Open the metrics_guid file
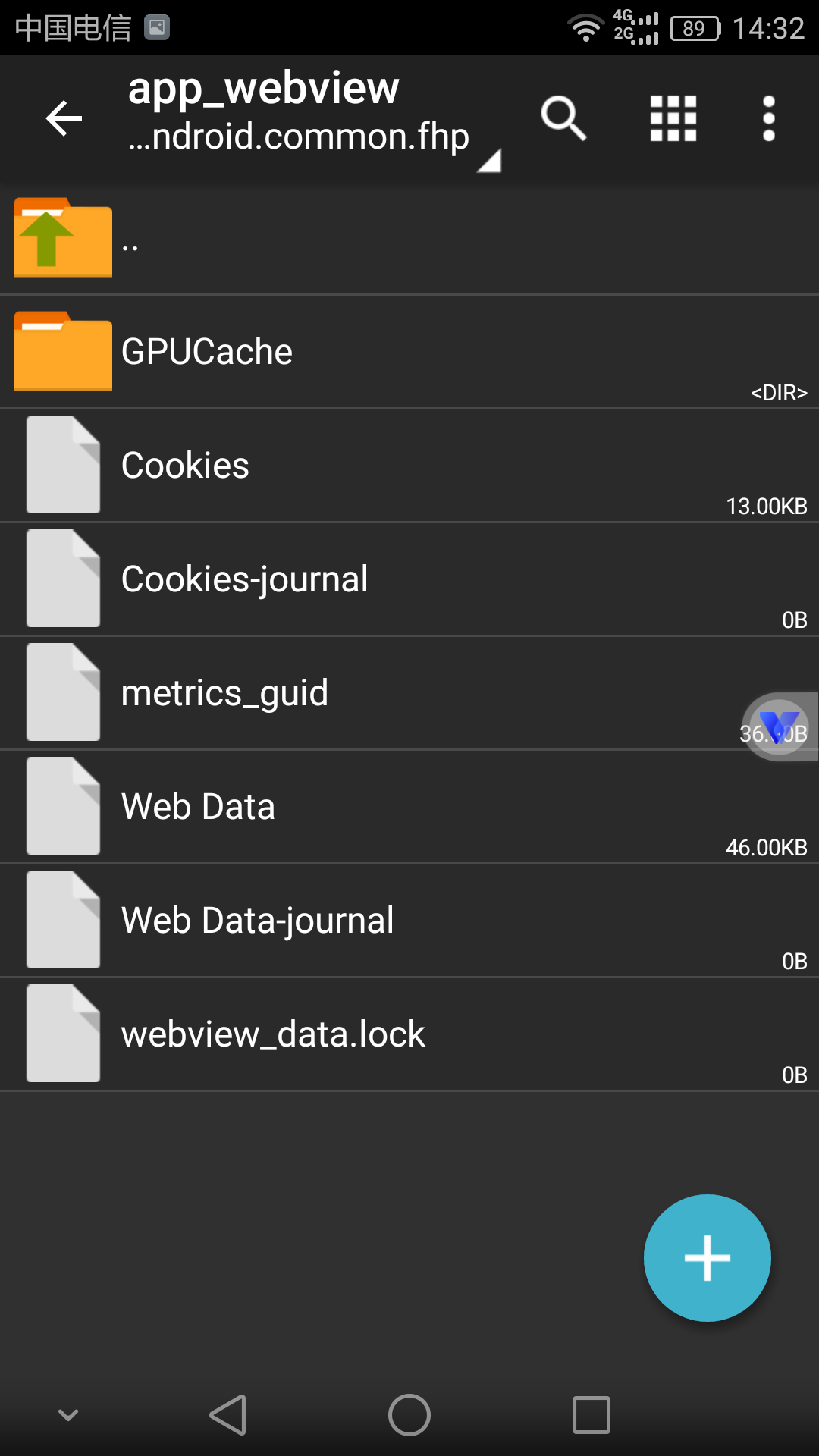This screenshot has width=819, height=1456. coord(409,693)
